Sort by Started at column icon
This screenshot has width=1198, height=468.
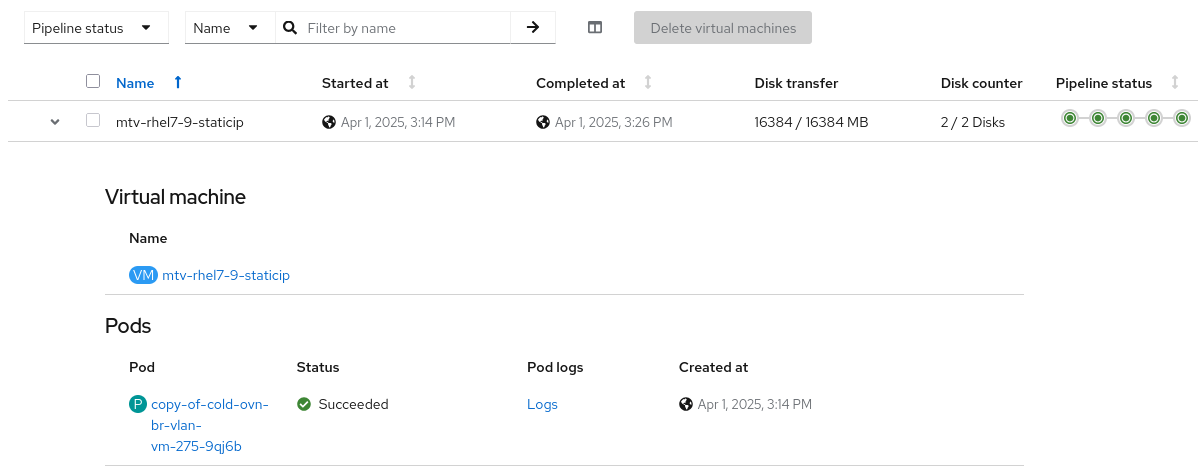[412, 83]
